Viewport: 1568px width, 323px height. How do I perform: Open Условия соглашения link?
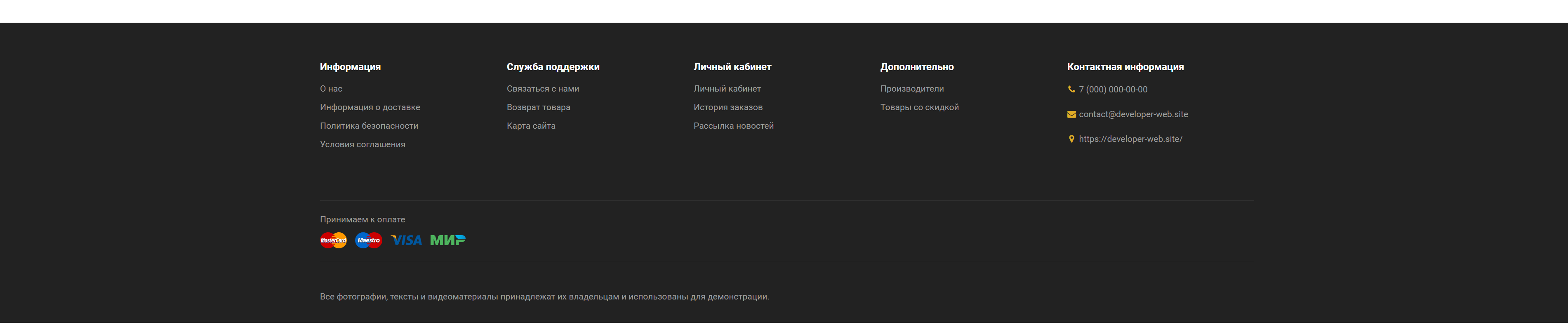point(363,144)
